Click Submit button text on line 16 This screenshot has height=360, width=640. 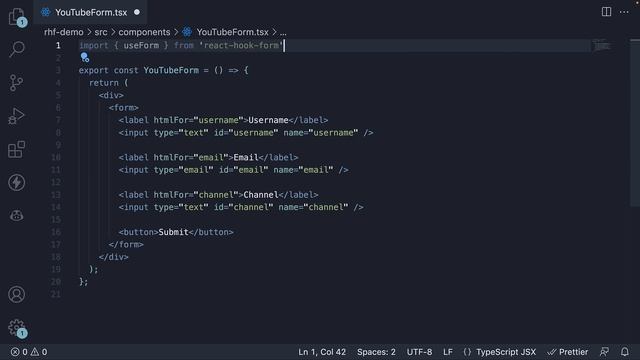point(173,232)
